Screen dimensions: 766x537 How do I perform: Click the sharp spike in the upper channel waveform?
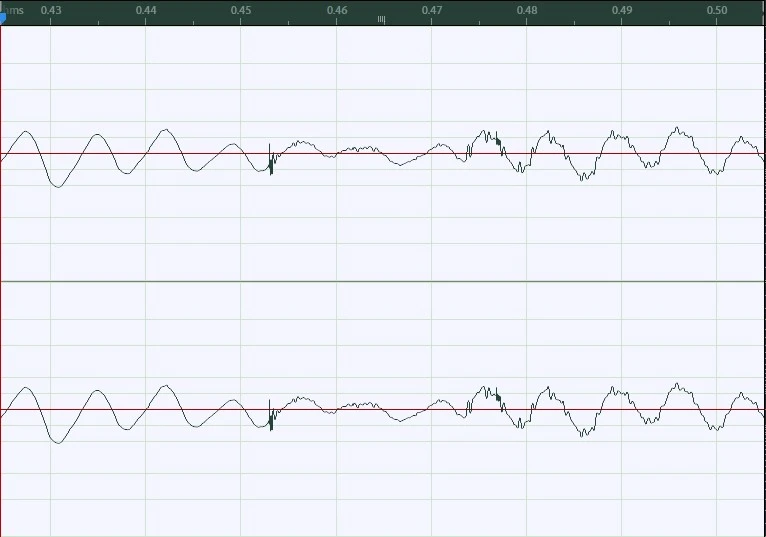point(271,160)
